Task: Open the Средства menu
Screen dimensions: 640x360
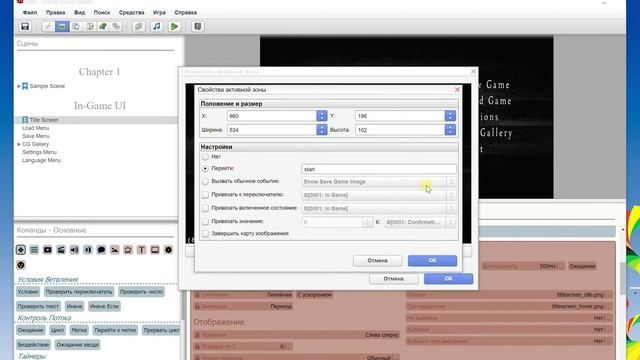Action: (131, 13)
